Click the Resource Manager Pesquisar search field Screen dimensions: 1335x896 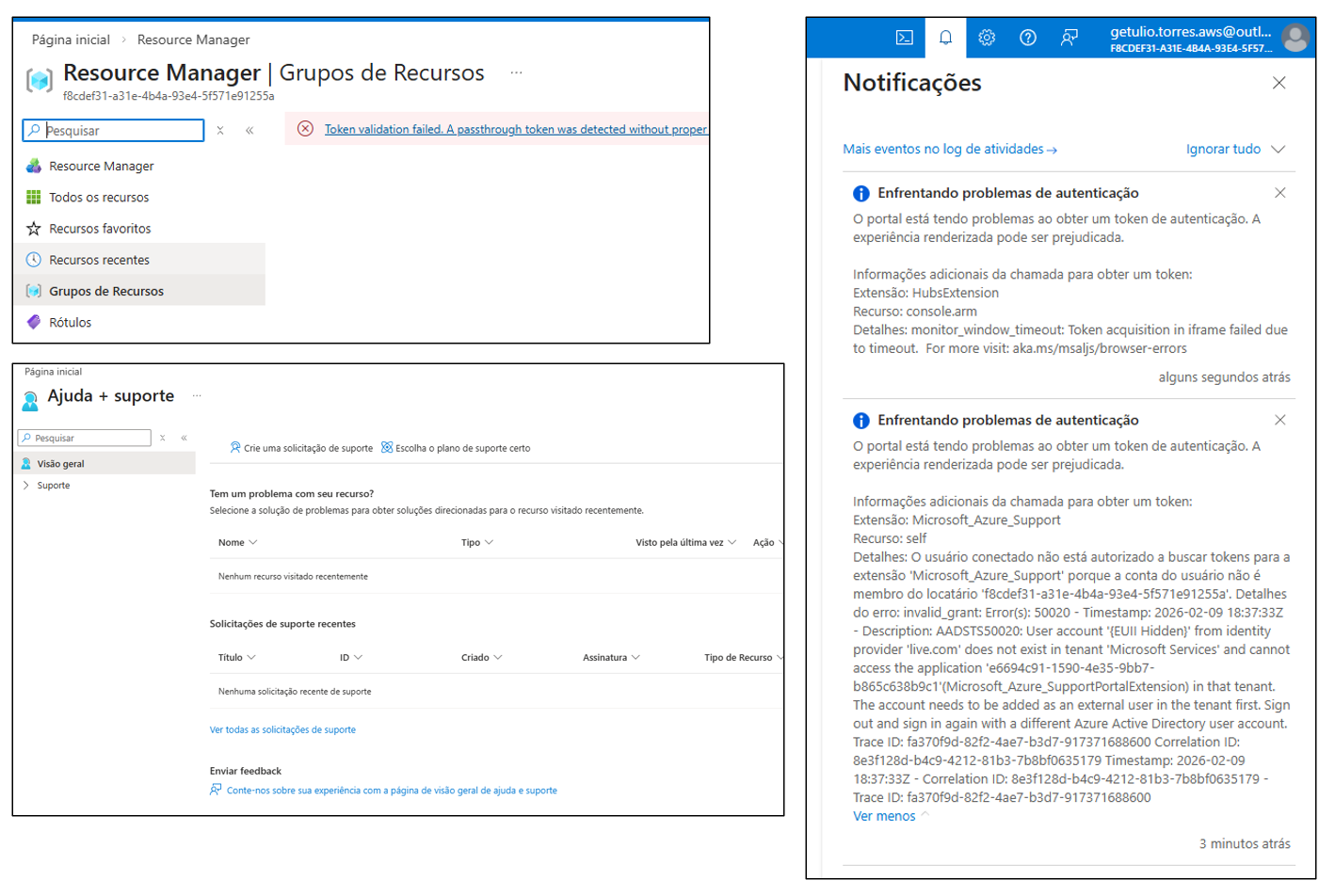pos(113,130)
